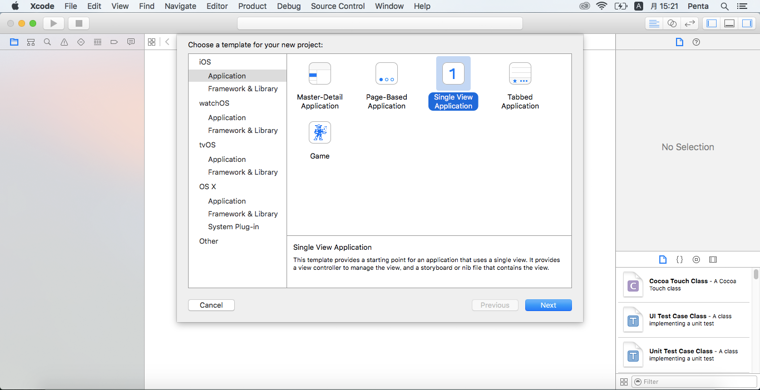760x390 pixels.
Task: Switch to the Version editor button
Action: (x=689, y=23)
